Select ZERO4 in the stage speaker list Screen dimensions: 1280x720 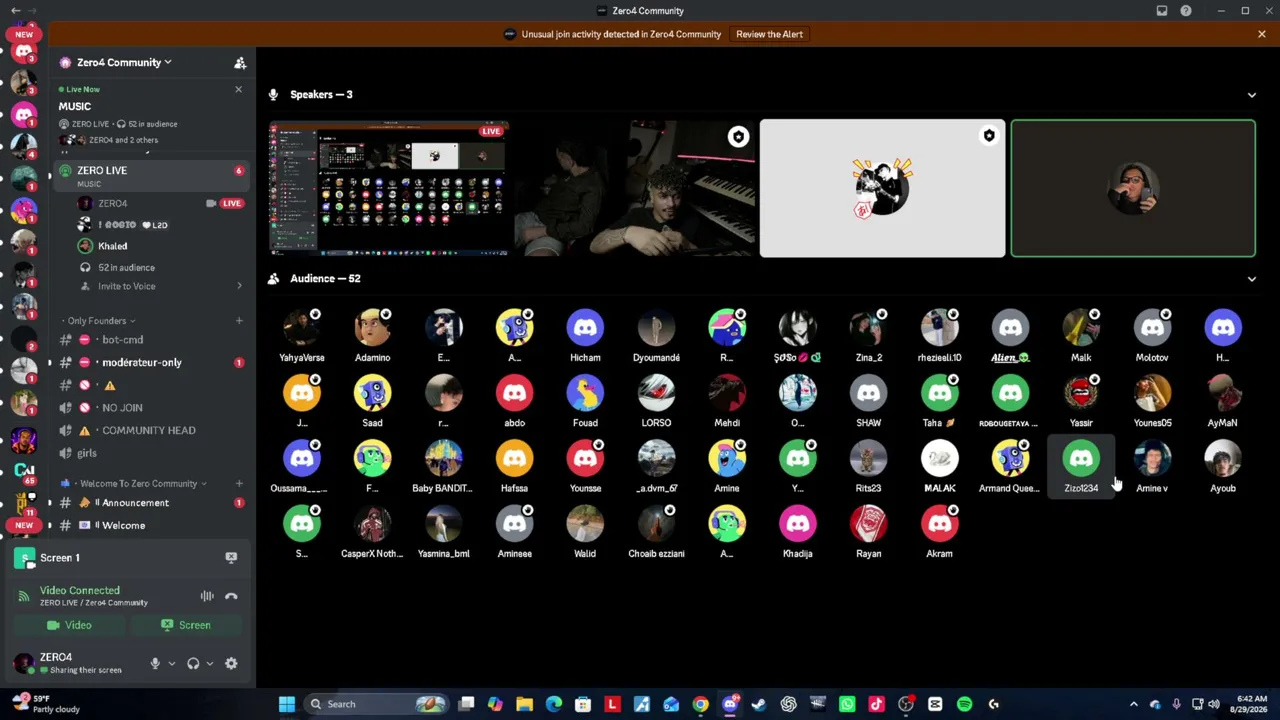click(113, 204)
